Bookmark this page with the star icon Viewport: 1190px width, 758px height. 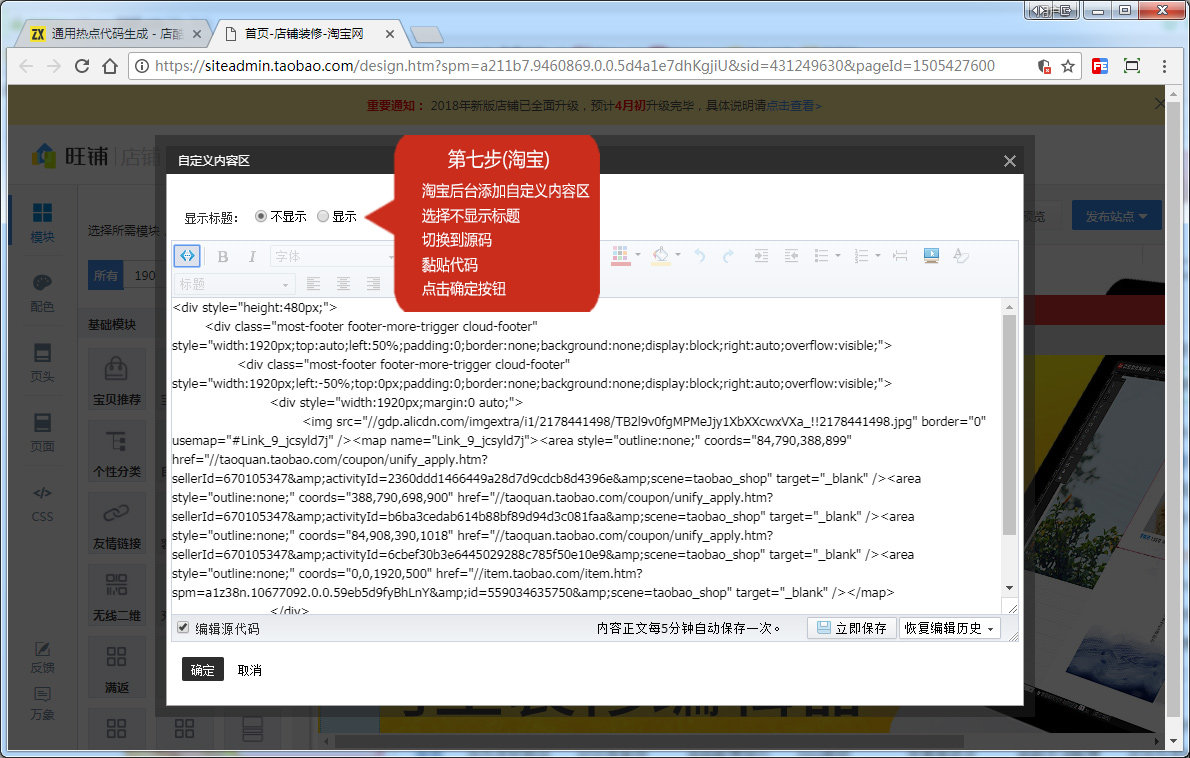point(1068,66)
